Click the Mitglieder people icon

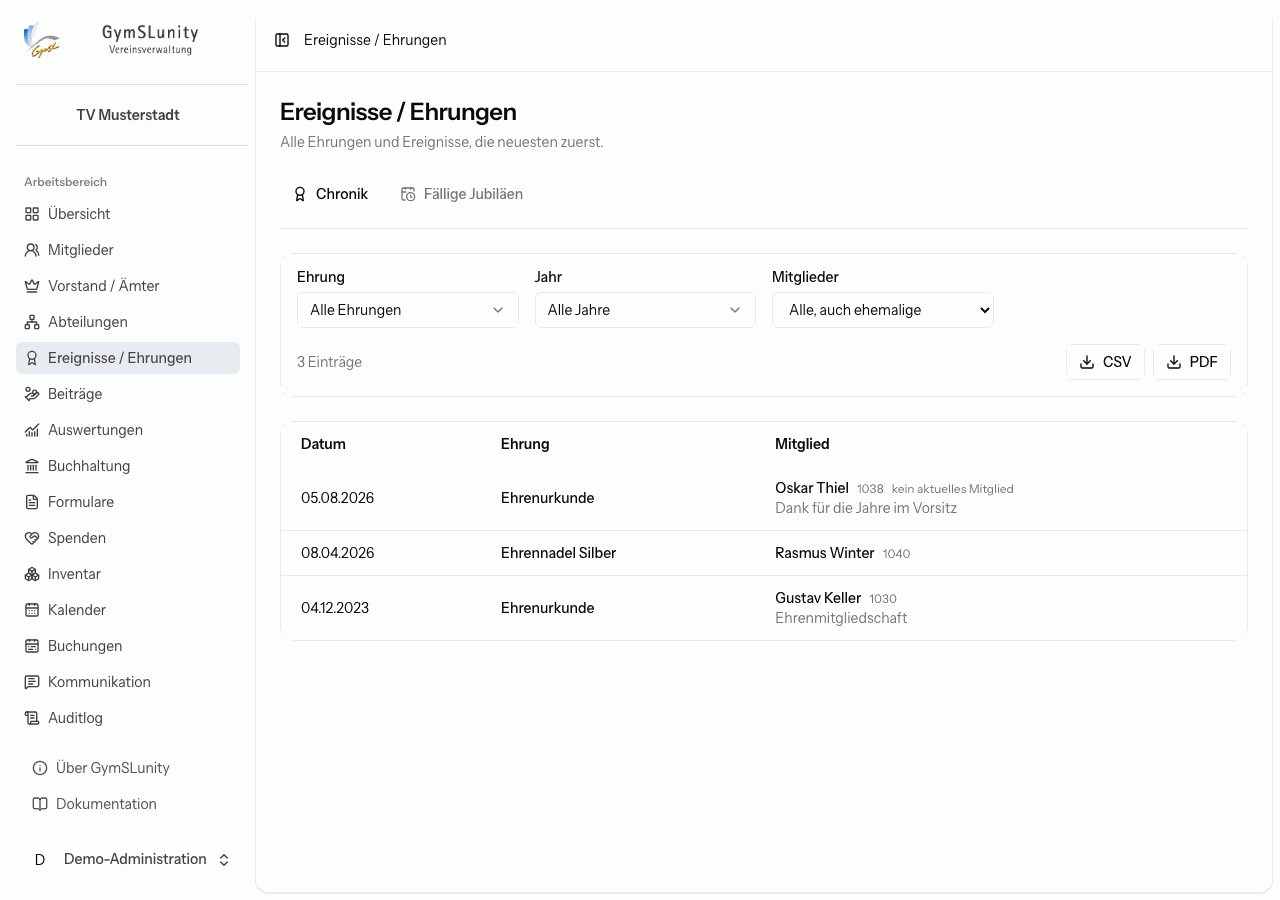[x=32, y=250]
